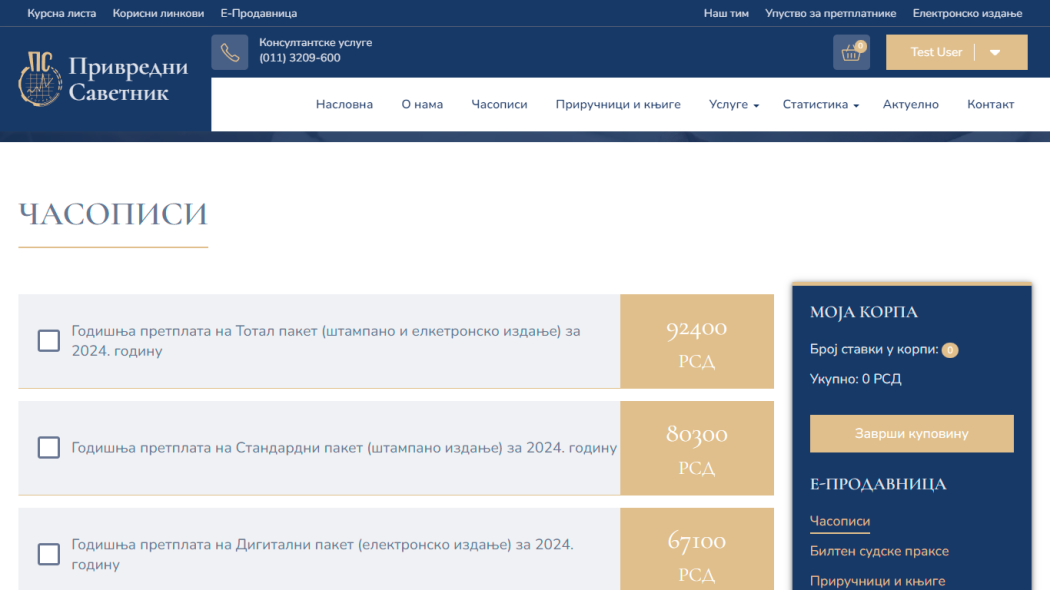Expand the Статистика menu dropdown

tap(820, 105)
